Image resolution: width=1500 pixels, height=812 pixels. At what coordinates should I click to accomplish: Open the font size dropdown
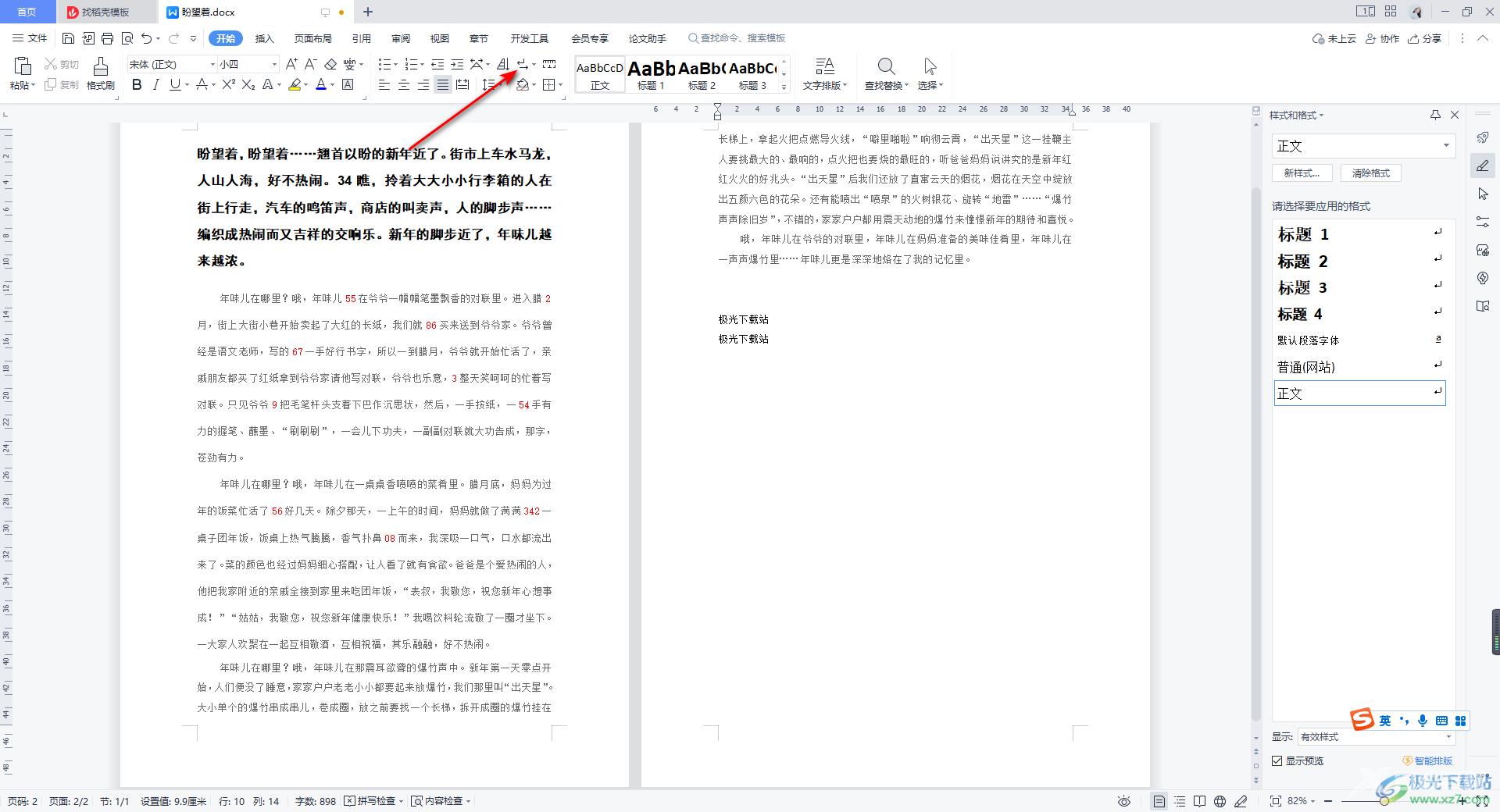274,64
